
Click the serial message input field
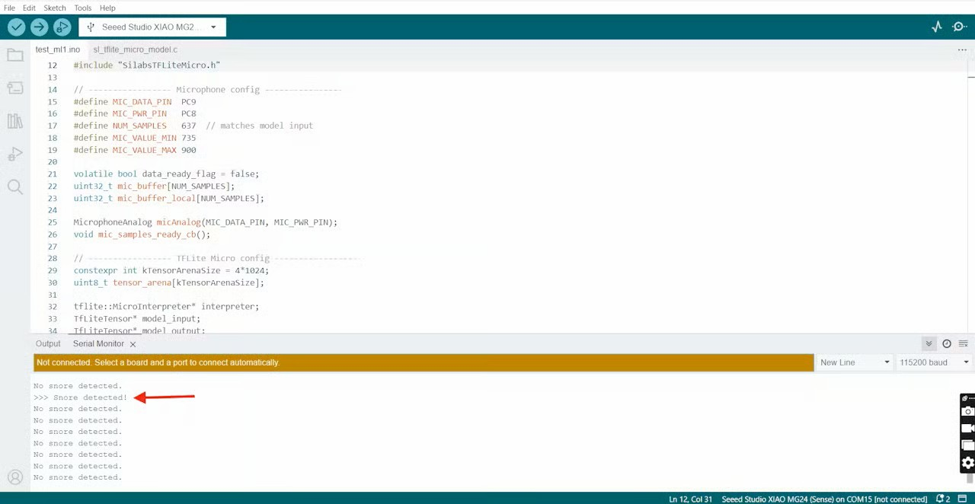pos(423,362)
